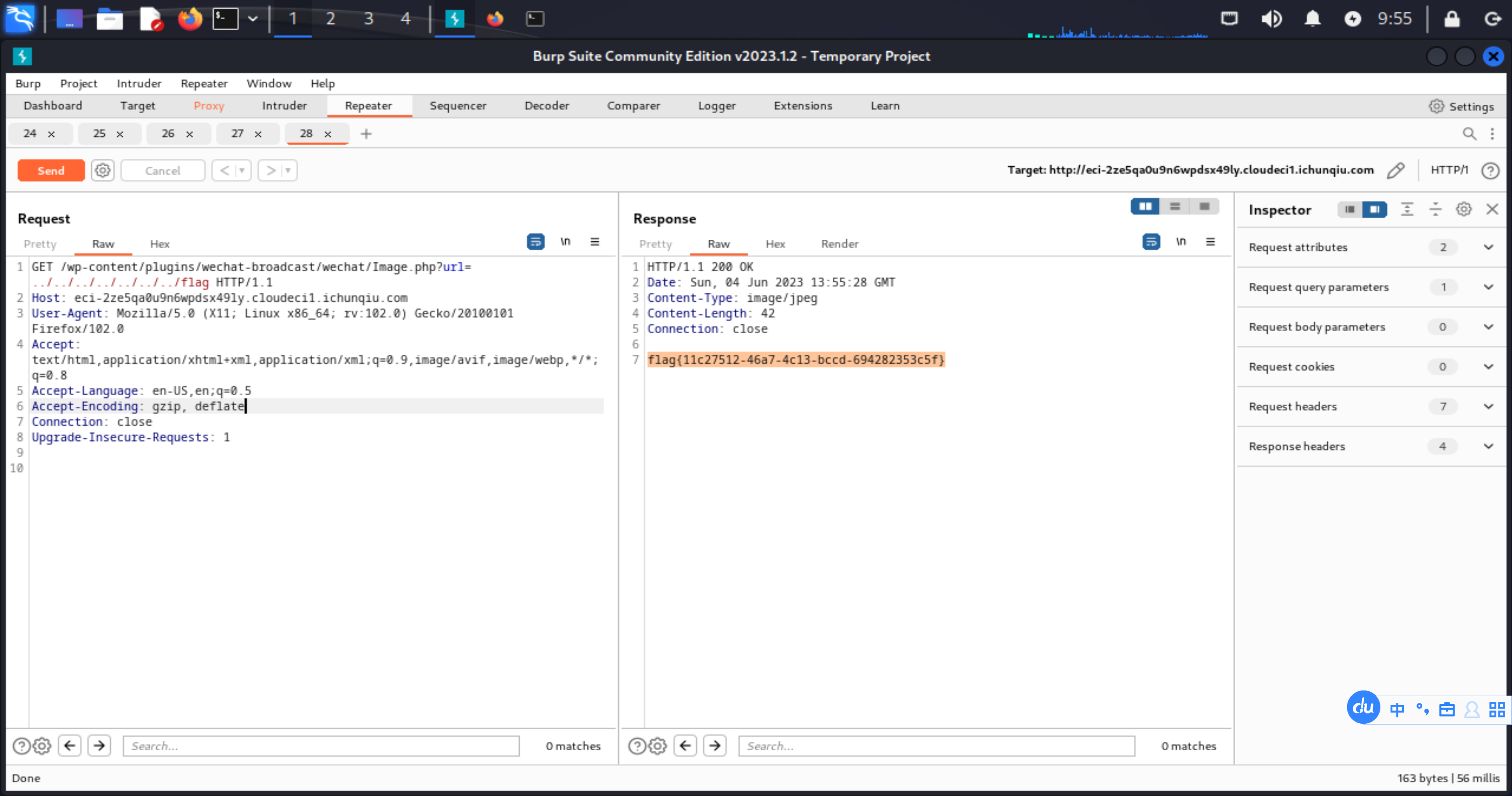Switch to the Intruder tool tab

pos(284,106)
